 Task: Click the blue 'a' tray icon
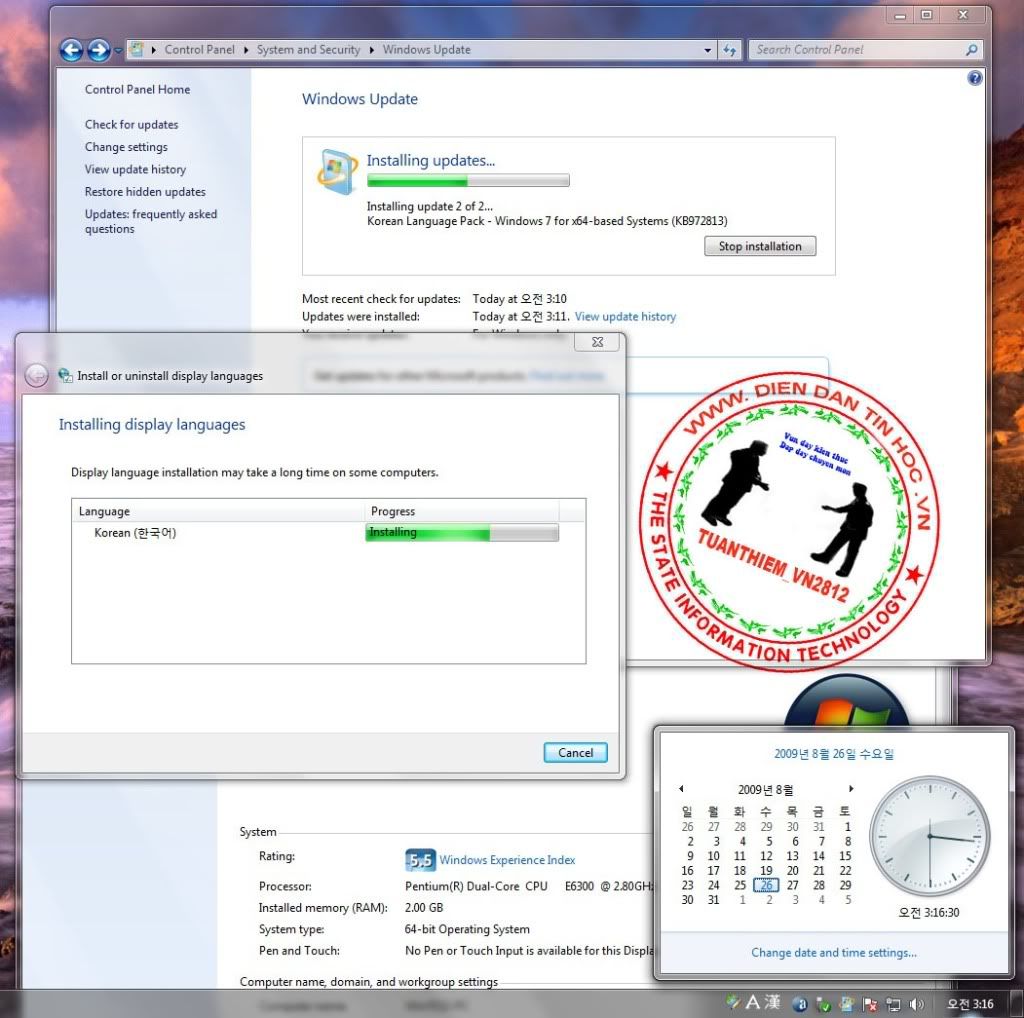tap(800, 1004)
